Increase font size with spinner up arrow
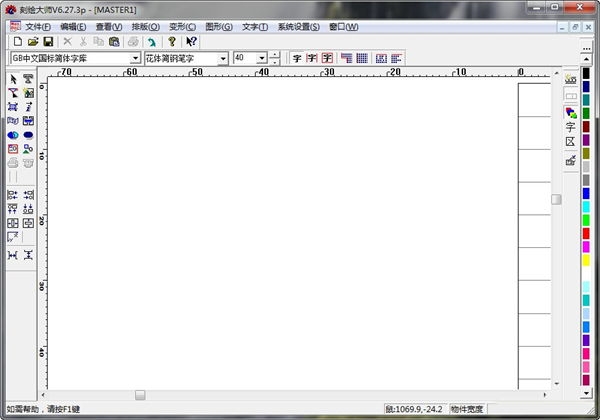Viewport: 600px width, 420px height. point(275,55)
